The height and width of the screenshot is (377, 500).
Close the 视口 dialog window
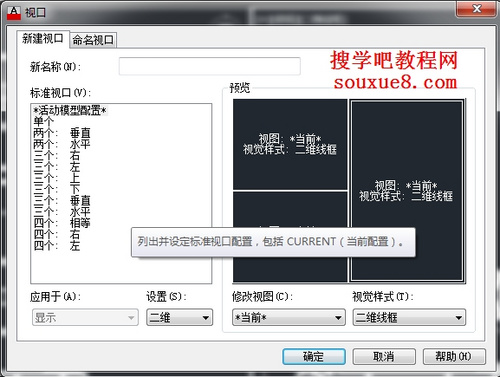coord(476,9)
